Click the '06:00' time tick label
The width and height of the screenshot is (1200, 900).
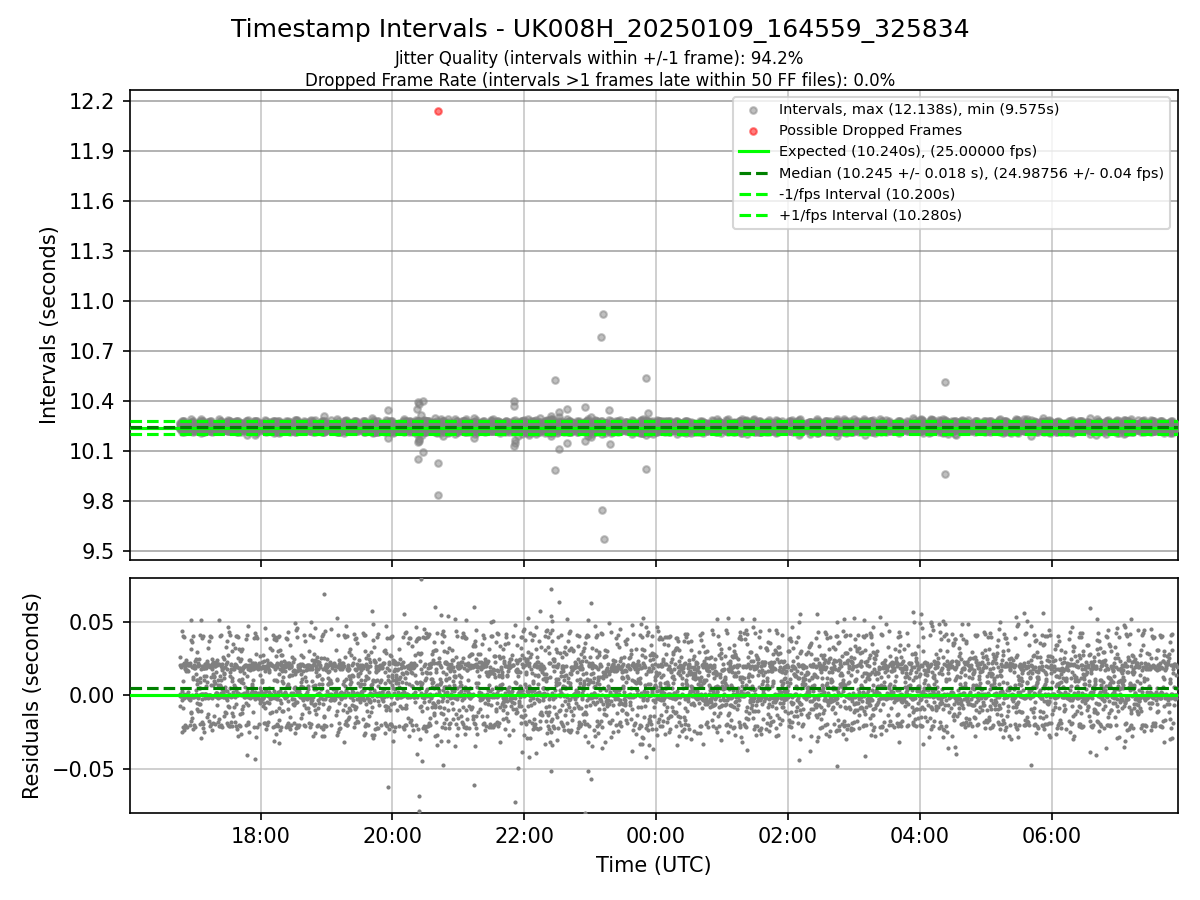(x=1051, y=835)
